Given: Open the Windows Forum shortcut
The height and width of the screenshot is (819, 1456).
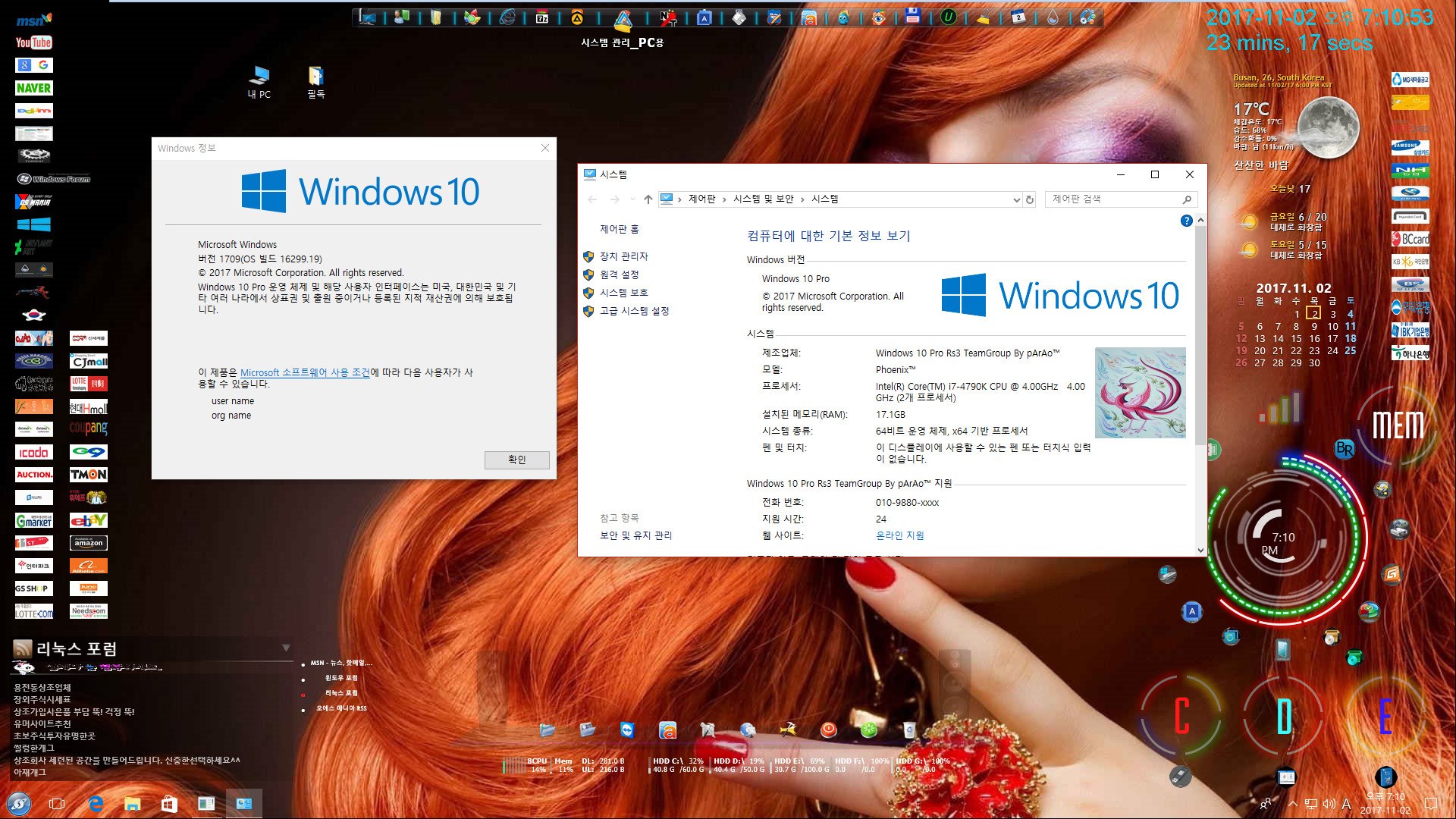Looking at the screenshot, I should [53, 179].
